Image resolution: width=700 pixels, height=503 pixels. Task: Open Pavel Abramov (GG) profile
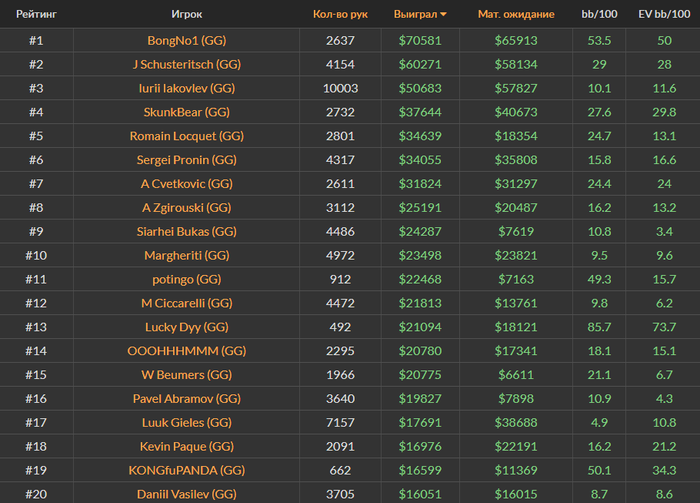186,399
